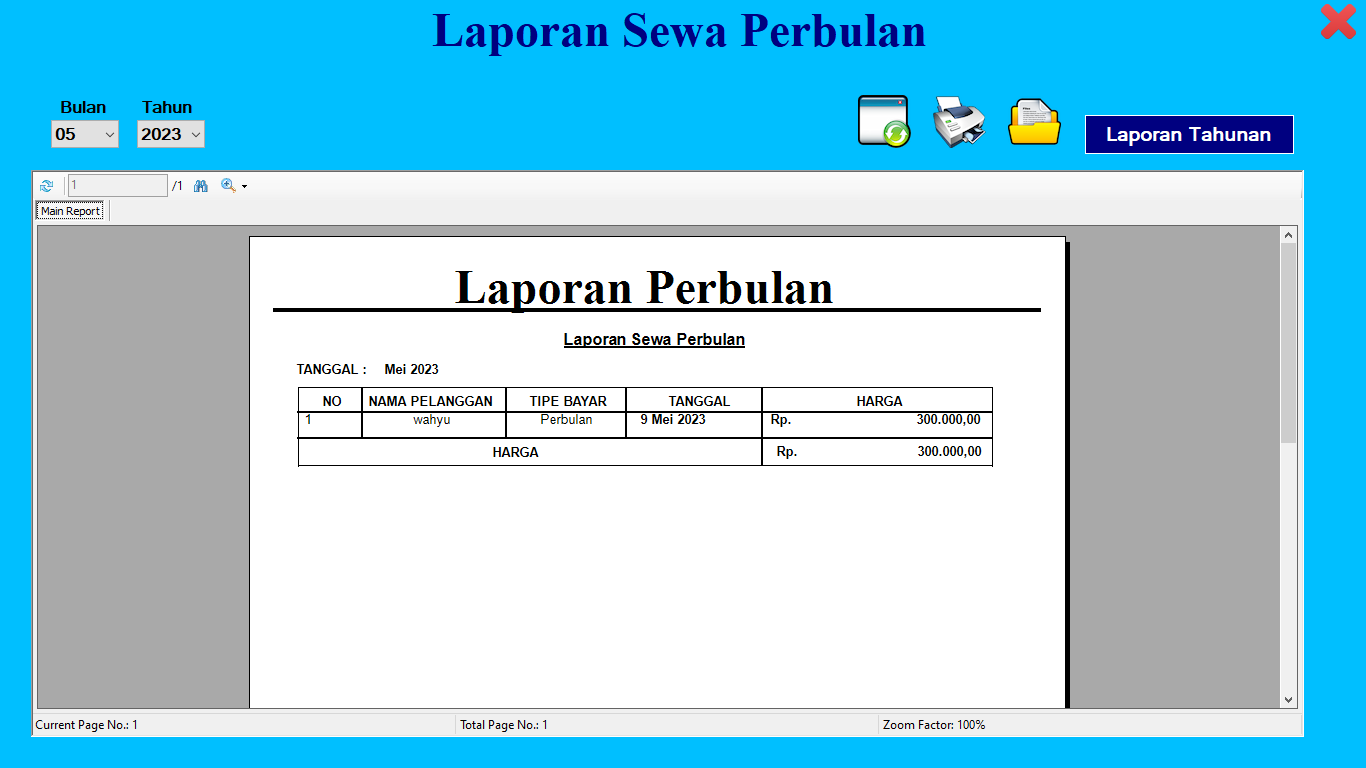
Task: Click the binoculars find text icon
Action: pos(201,186)
